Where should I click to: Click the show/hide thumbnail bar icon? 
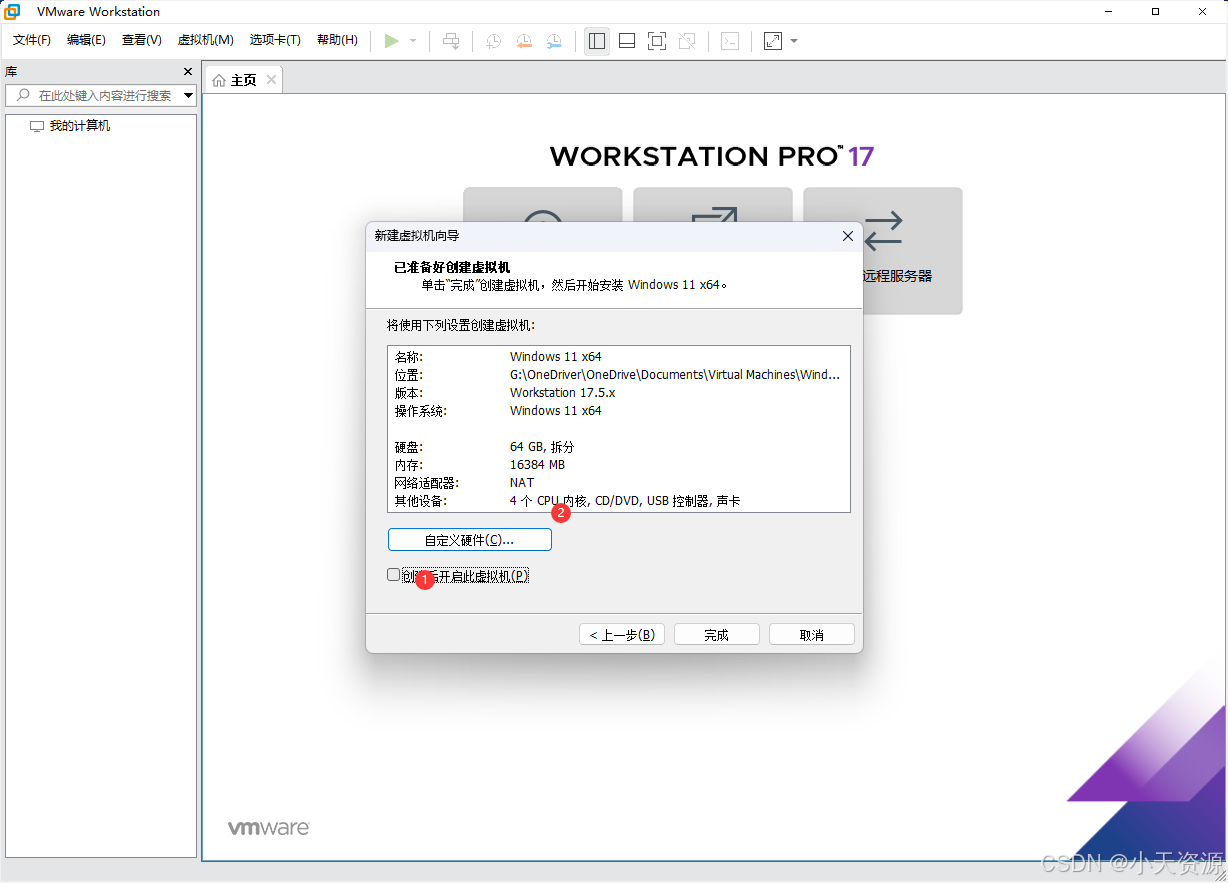coord(627,41)
